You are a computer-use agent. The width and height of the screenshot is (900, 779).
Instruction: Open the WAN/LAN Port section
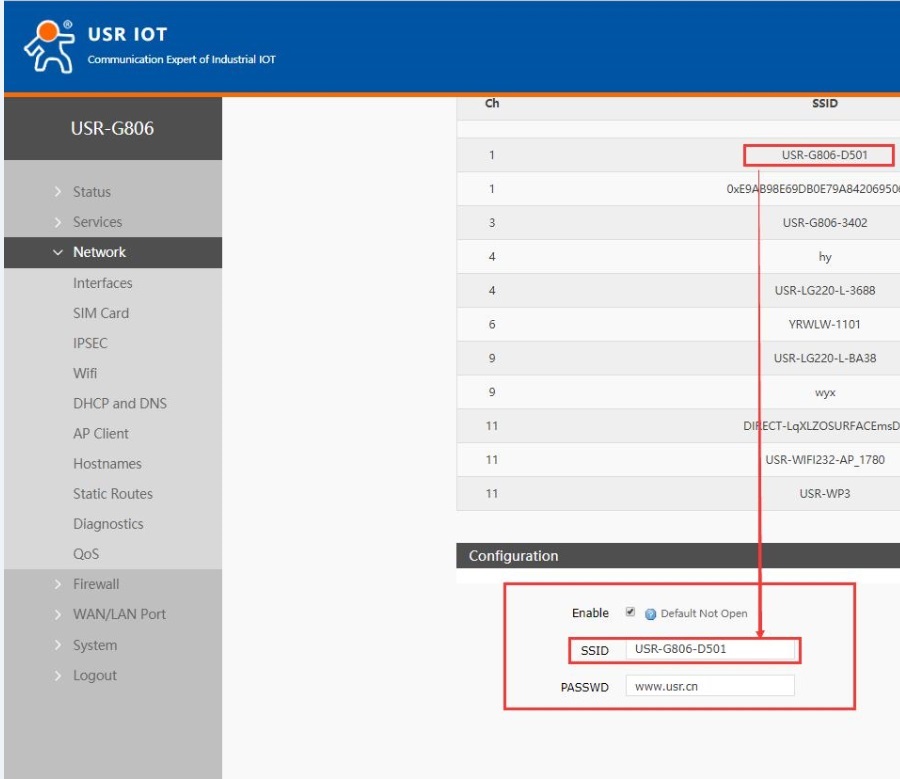click(x=119, y=614)
